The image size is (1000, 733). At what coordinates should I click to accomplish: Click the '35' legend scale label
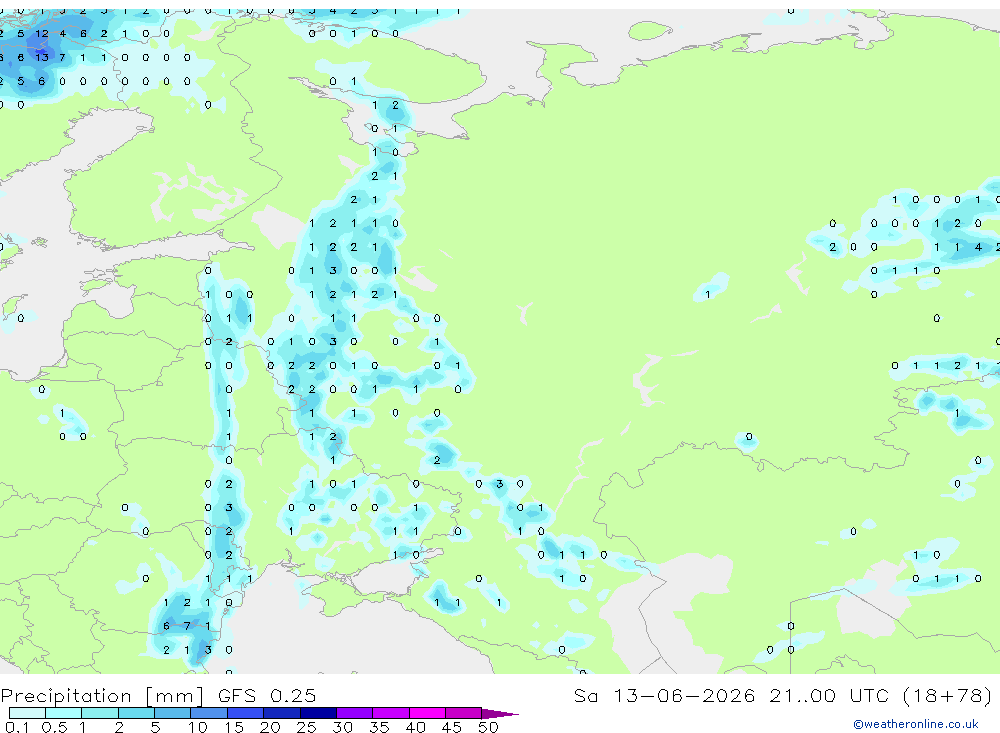[x=379, y=727]
